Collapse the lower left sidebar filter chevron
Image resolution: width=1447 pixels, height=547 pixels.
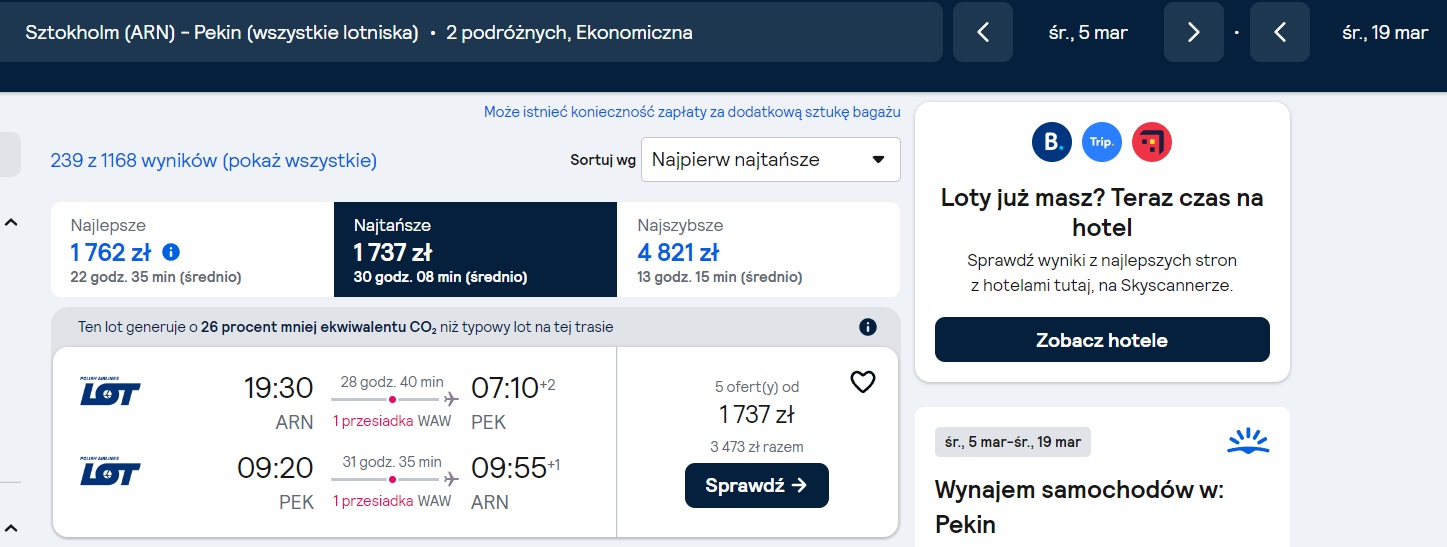[x=11, y=527]
